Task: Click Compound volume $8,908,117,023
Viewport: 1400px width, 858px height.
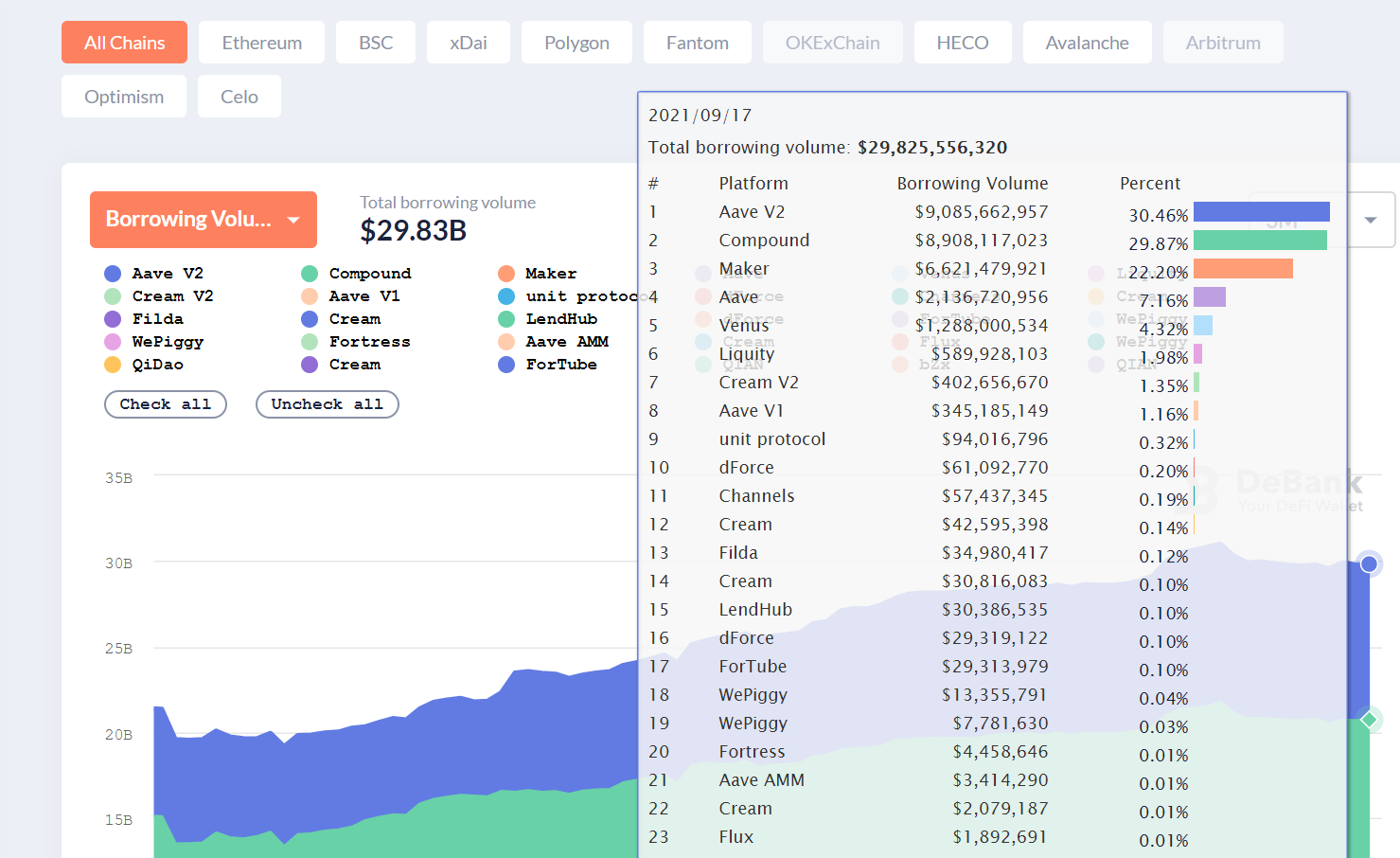Action: click(x=982, y=241)
